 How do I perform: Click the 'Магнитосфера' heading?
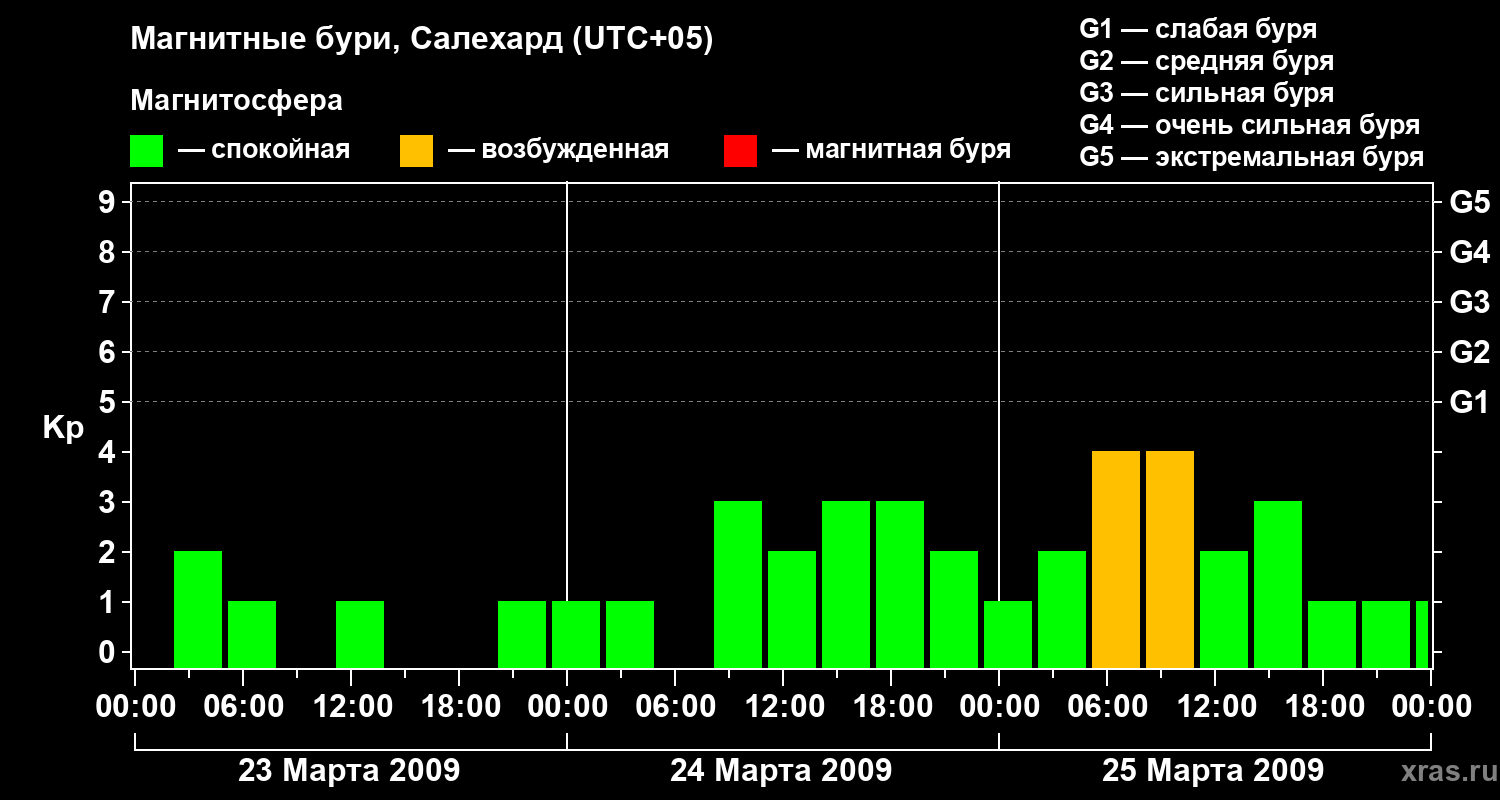236,101
